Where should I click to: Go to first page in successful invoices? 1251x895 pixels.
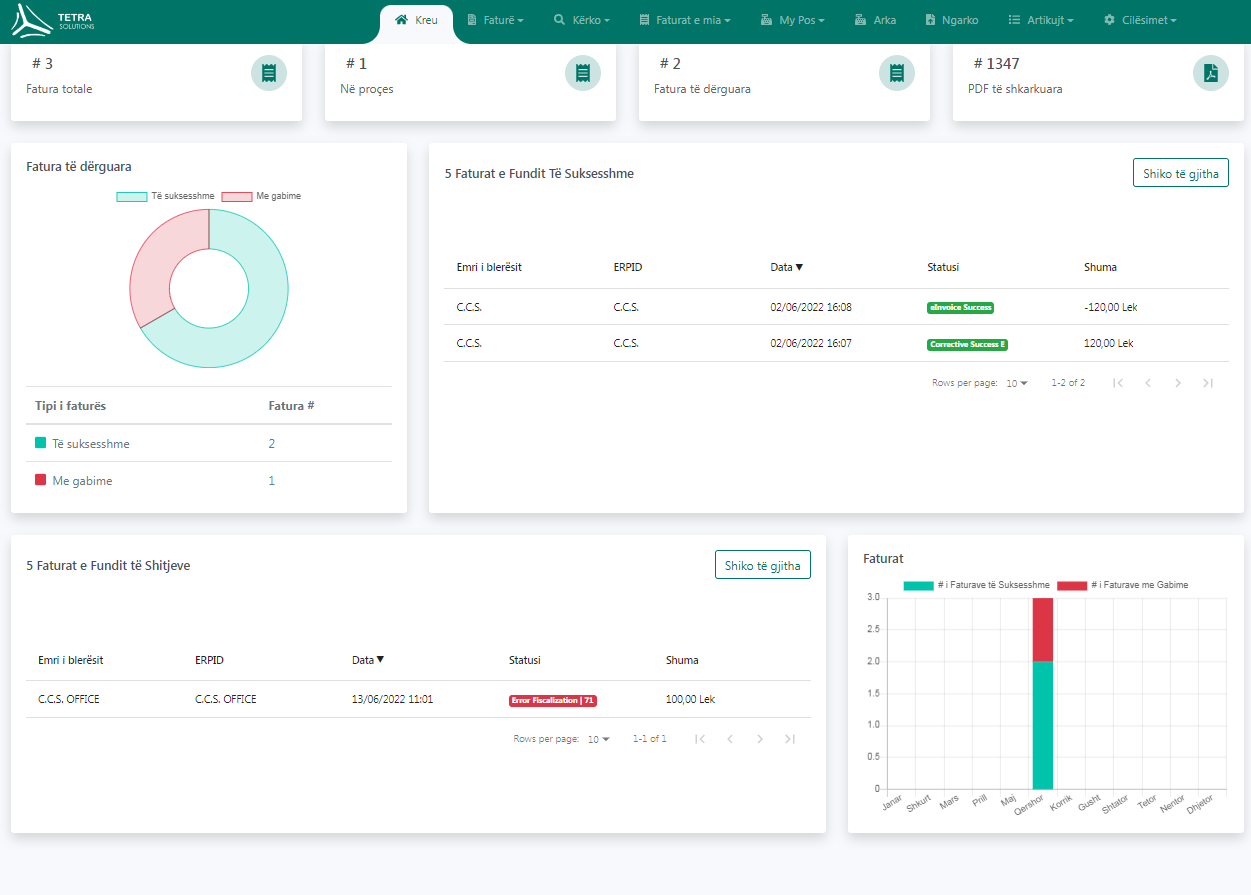click(x=1118, y=383)
